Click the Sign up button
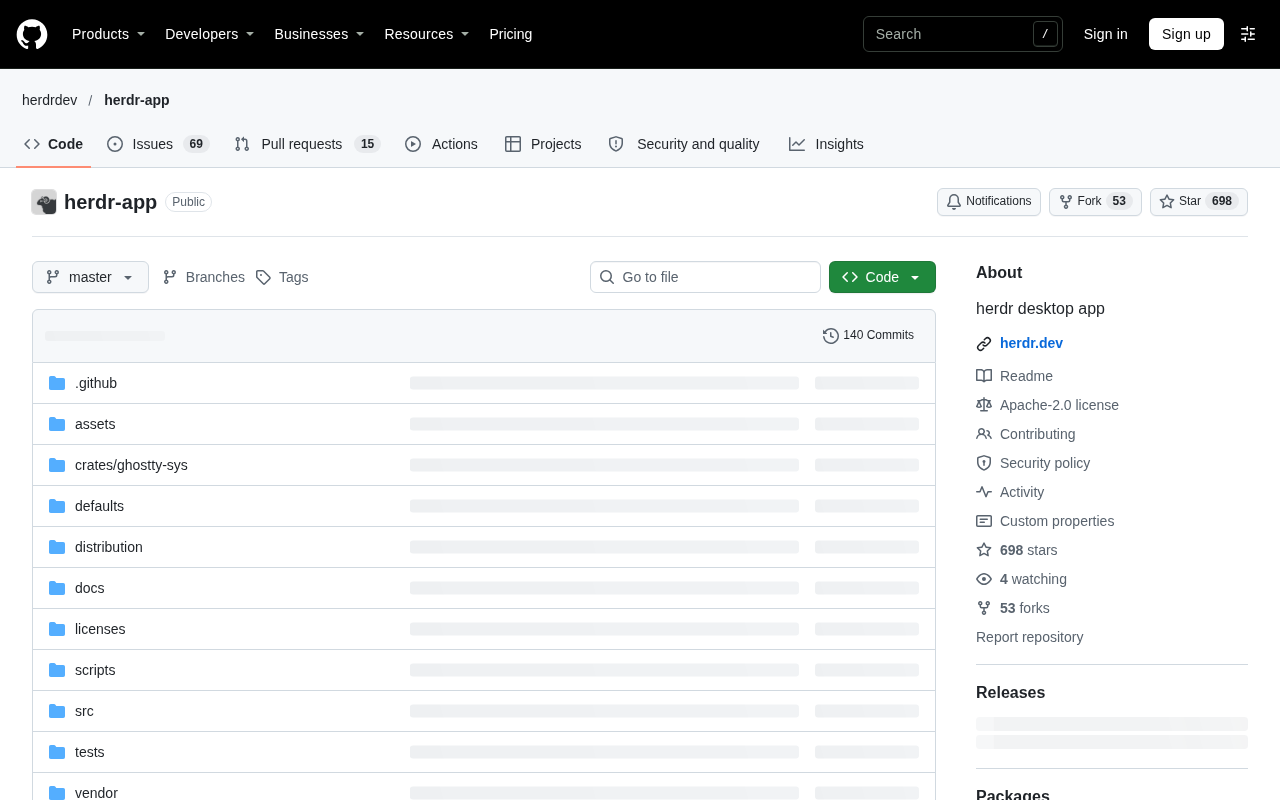Viewport: 1280px width, 800px height. pyautogui.click(x=1186, y=34)
